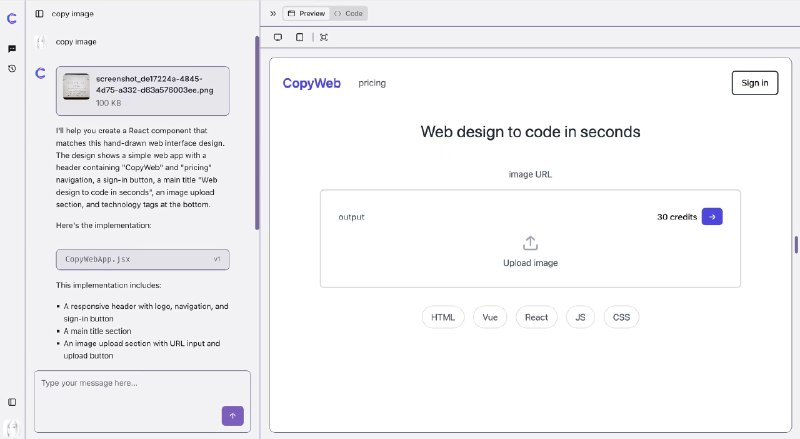Click the 'copy image' conversation title
Screen dimensions: 800x439
coord(72,14)
